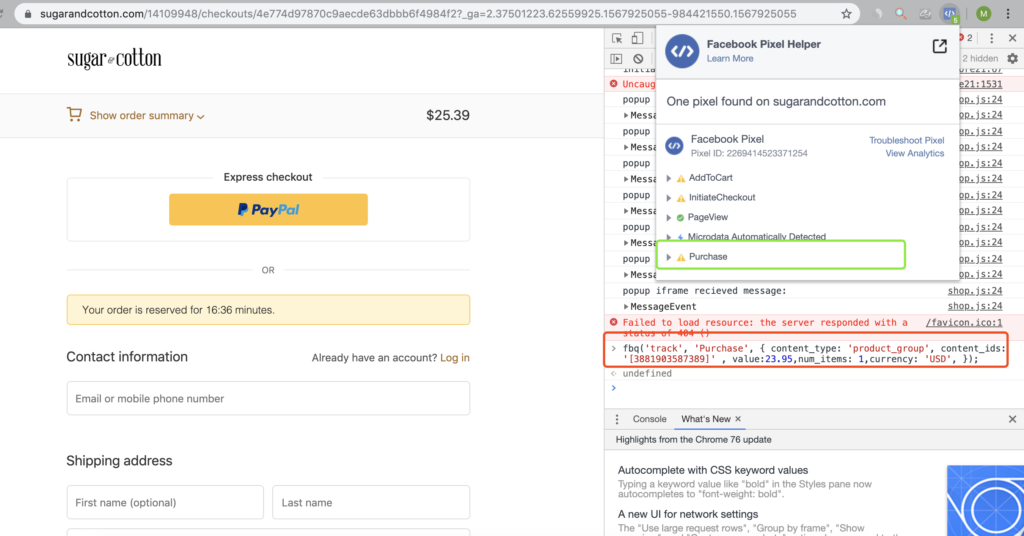
Task: Select the order total $25.39
Action: [448, 116]
